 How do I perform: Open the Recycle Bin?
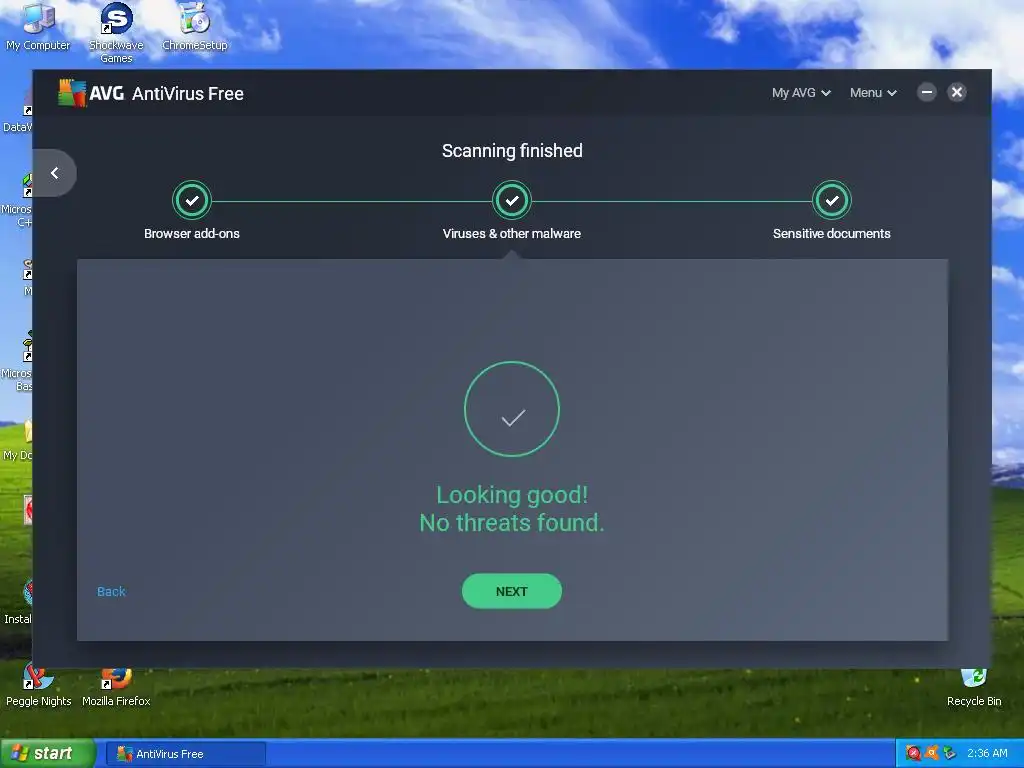click(974, 688)
